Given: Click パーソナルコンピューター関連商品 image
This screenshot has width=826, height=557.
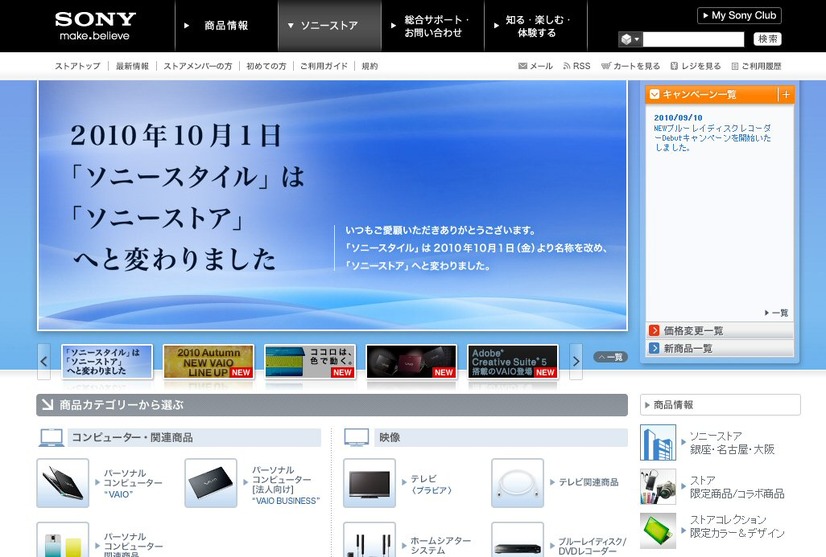Looking at the screenshot, I should point(63,540).
